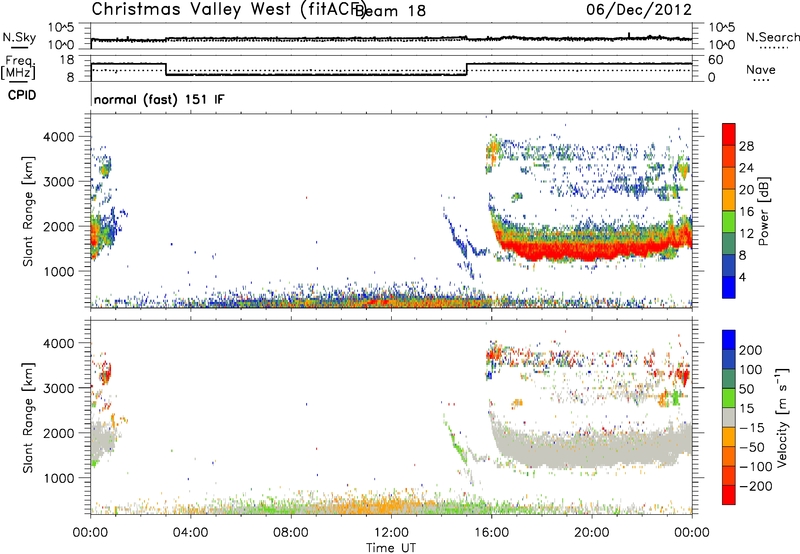Select the N.Sky legend label
800x554 pixels.
click(19, 37)
